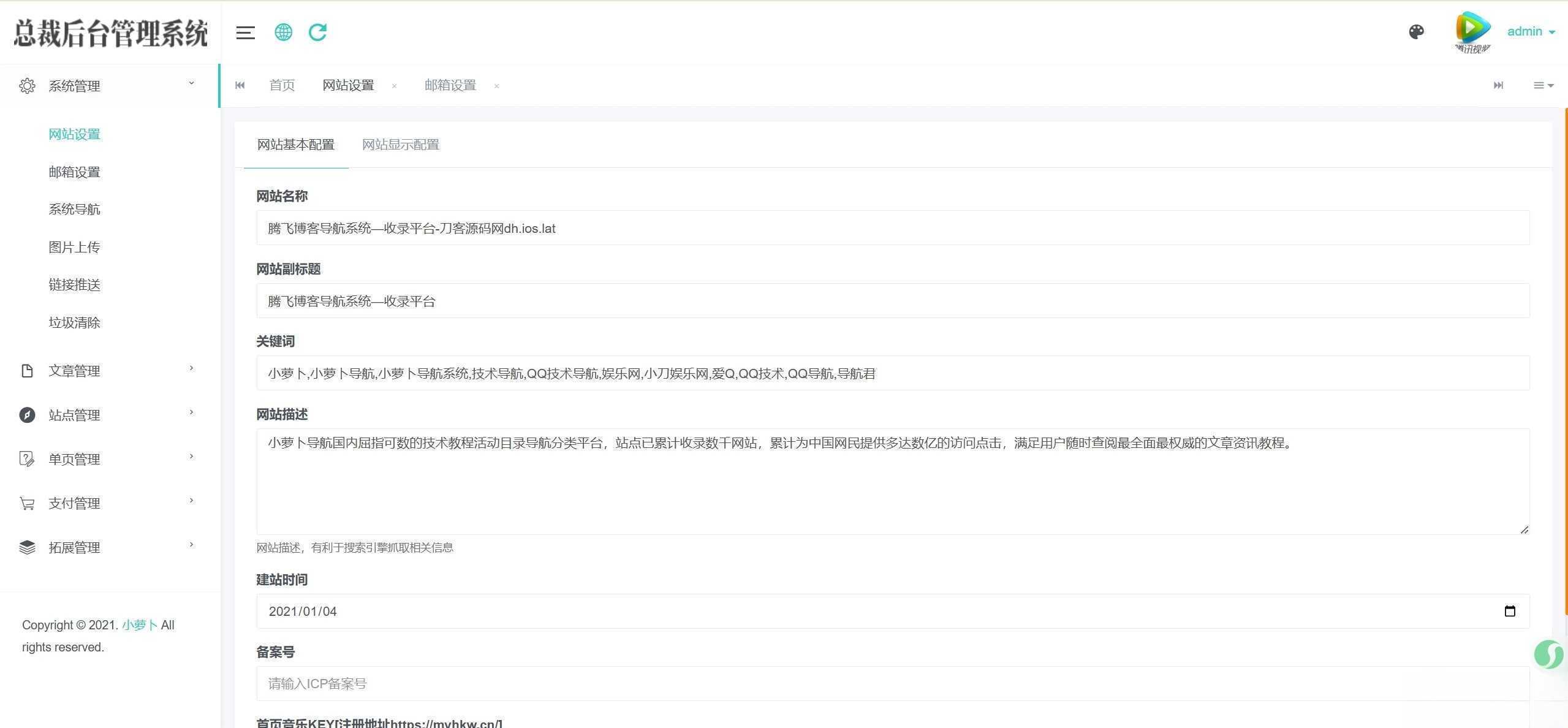
Task: Expand the 单页管理 menu chevron
Action: pos(191,457)
